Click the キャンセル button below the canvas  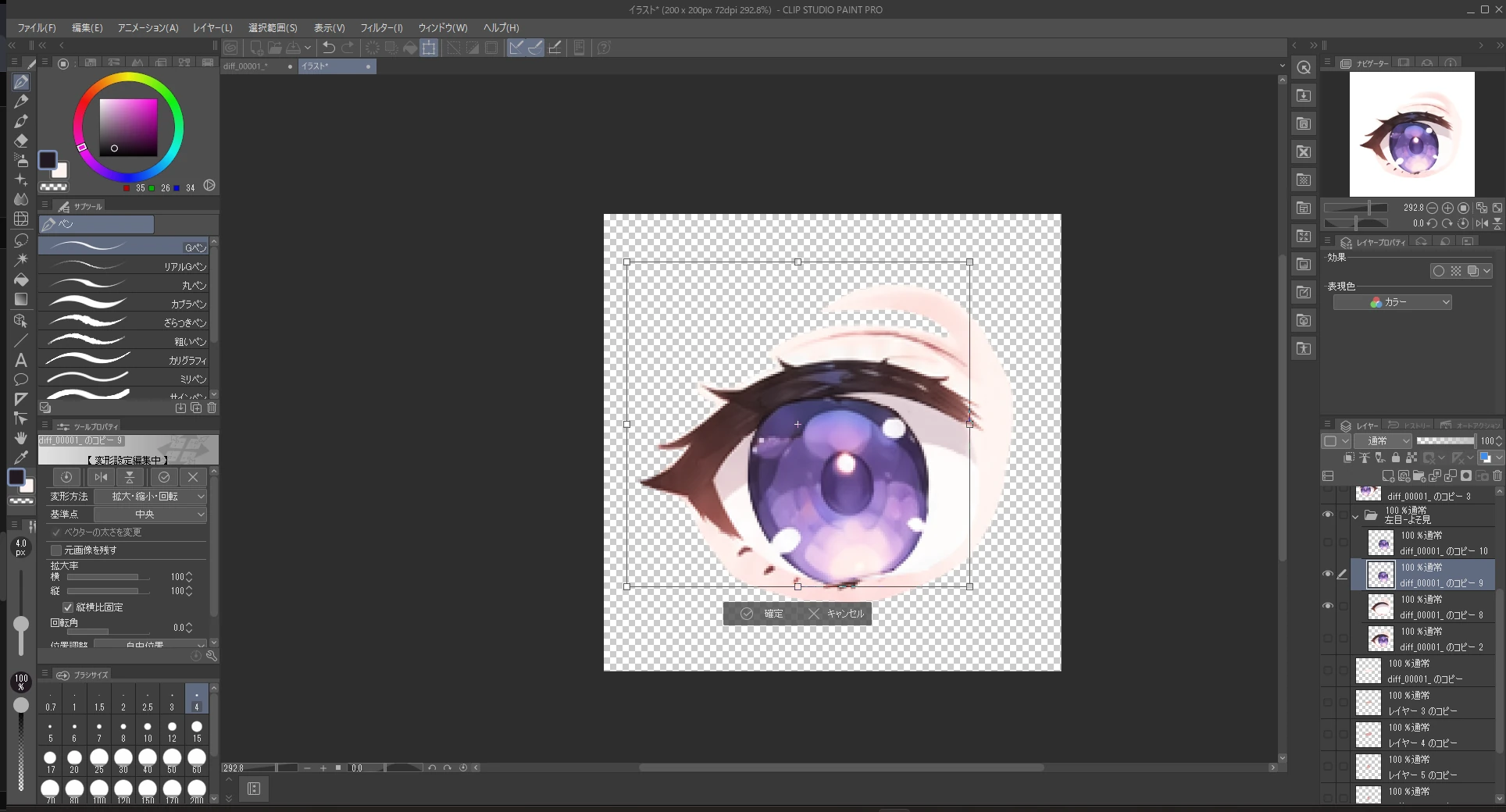[x=837, y=614]
